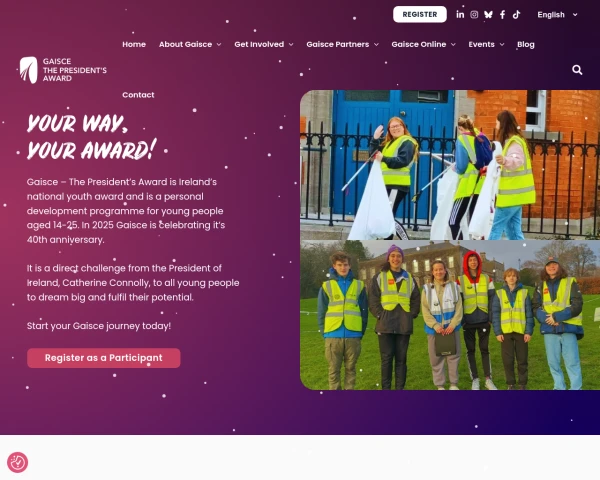
Task: Expand the Get Involved menu
Action: 264,44
